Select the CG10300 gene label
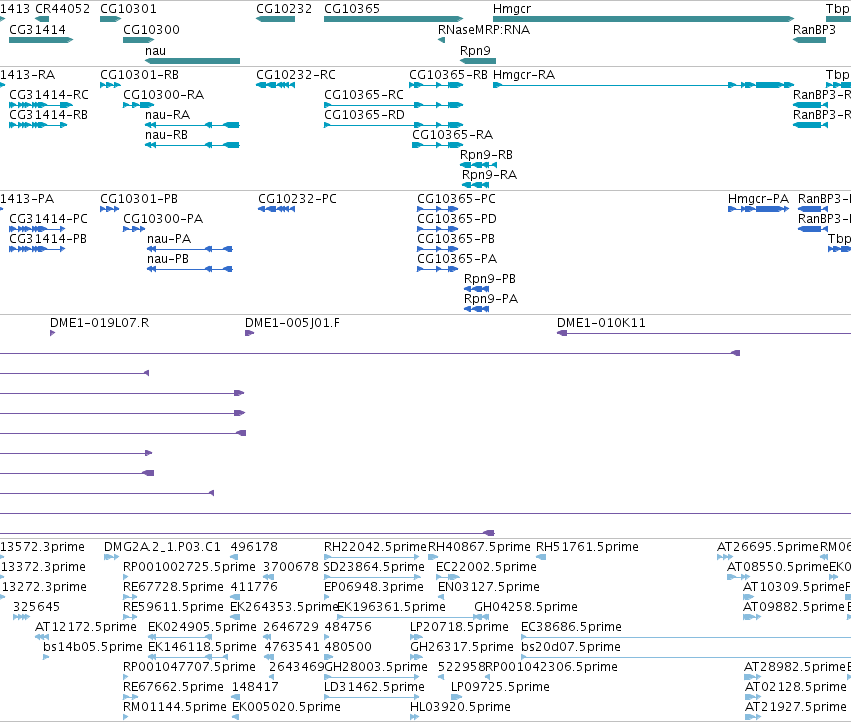The height and width of the screenshot is (722, 851). [x=151, y=30]
